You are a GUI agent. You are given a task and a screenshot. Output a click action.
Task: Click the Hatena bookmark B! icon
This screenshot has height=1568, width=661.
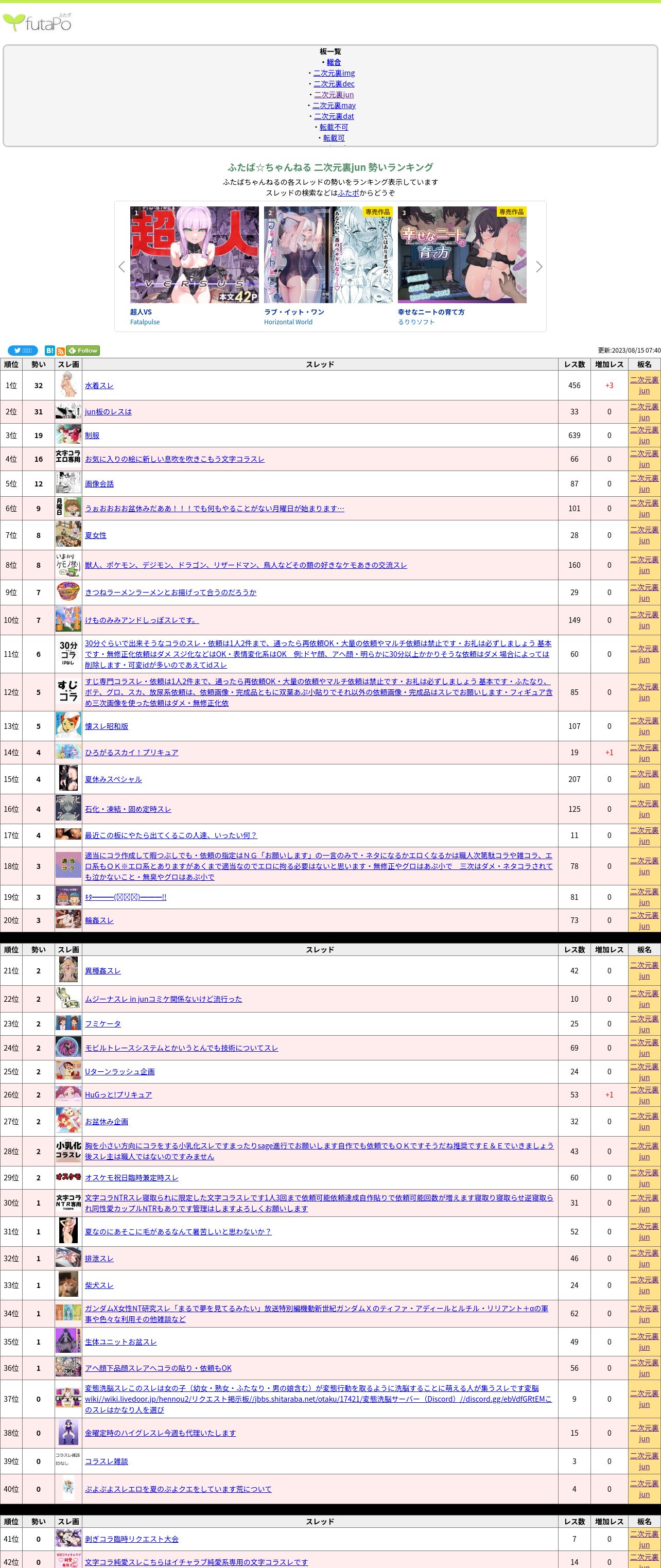[x=50, y=351]
